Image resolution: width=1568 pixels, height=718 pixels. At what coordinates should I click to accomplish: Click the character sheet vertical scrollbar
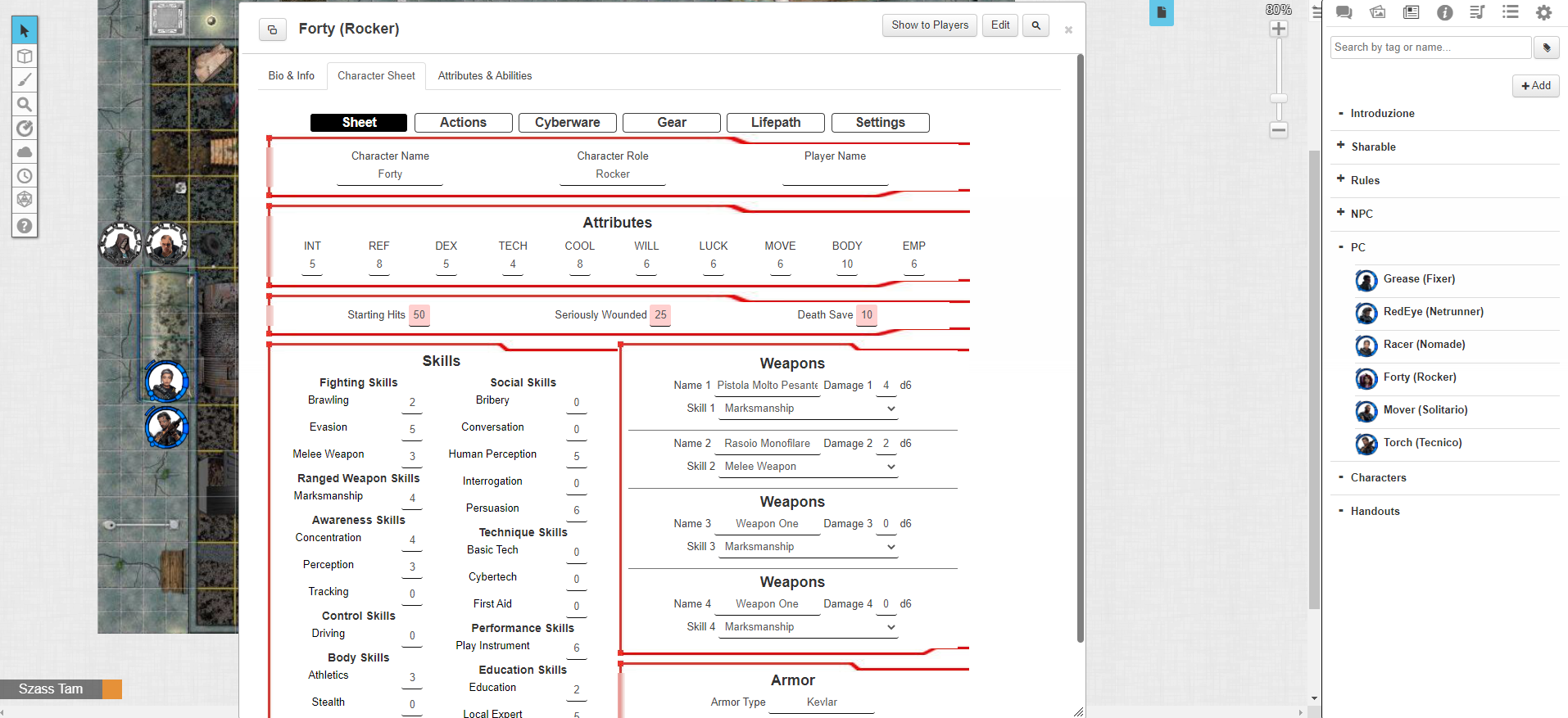[x=1081, y=348]
